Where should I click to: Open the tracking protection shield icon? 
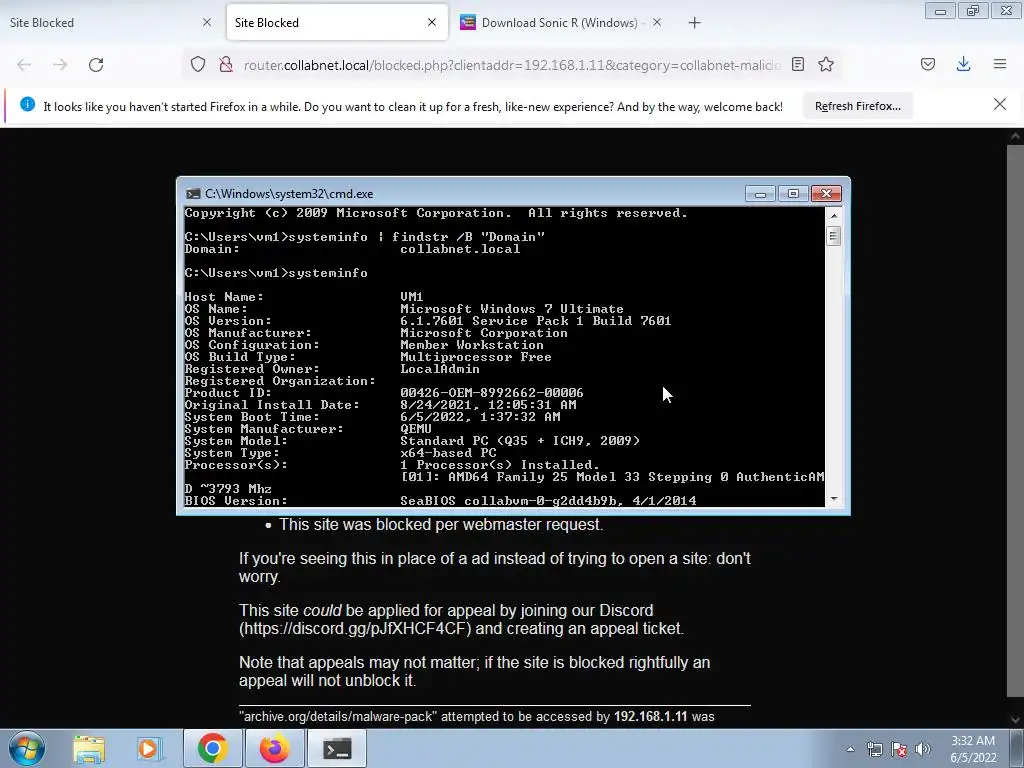(198, 64)
